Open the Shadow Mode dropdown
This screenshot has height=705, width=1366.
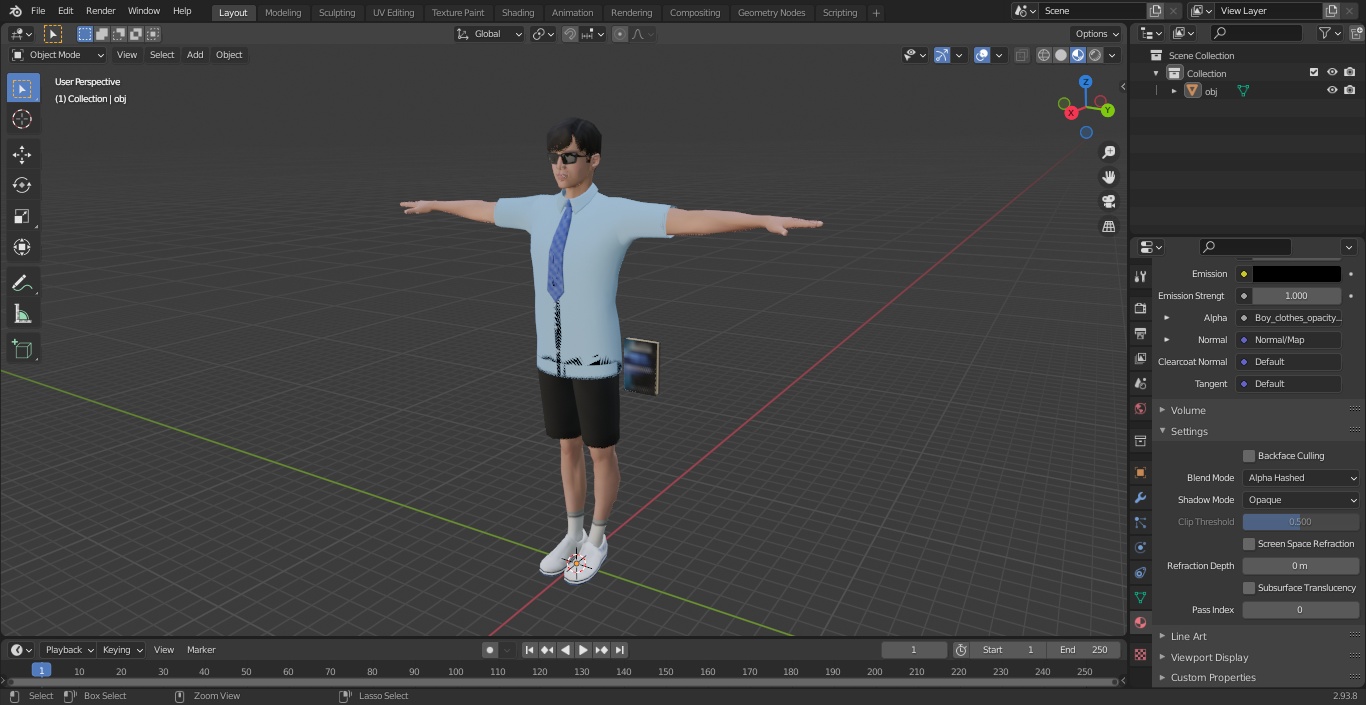coord(1301,500)
